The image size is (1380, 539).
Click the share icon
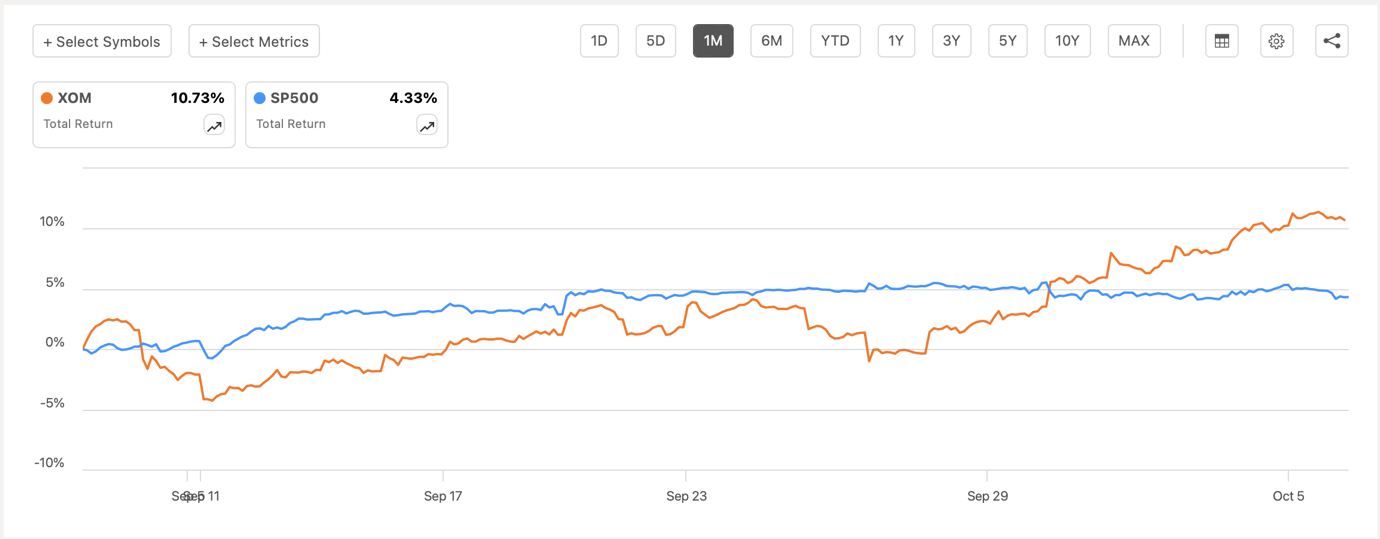tap(1331, 41)
